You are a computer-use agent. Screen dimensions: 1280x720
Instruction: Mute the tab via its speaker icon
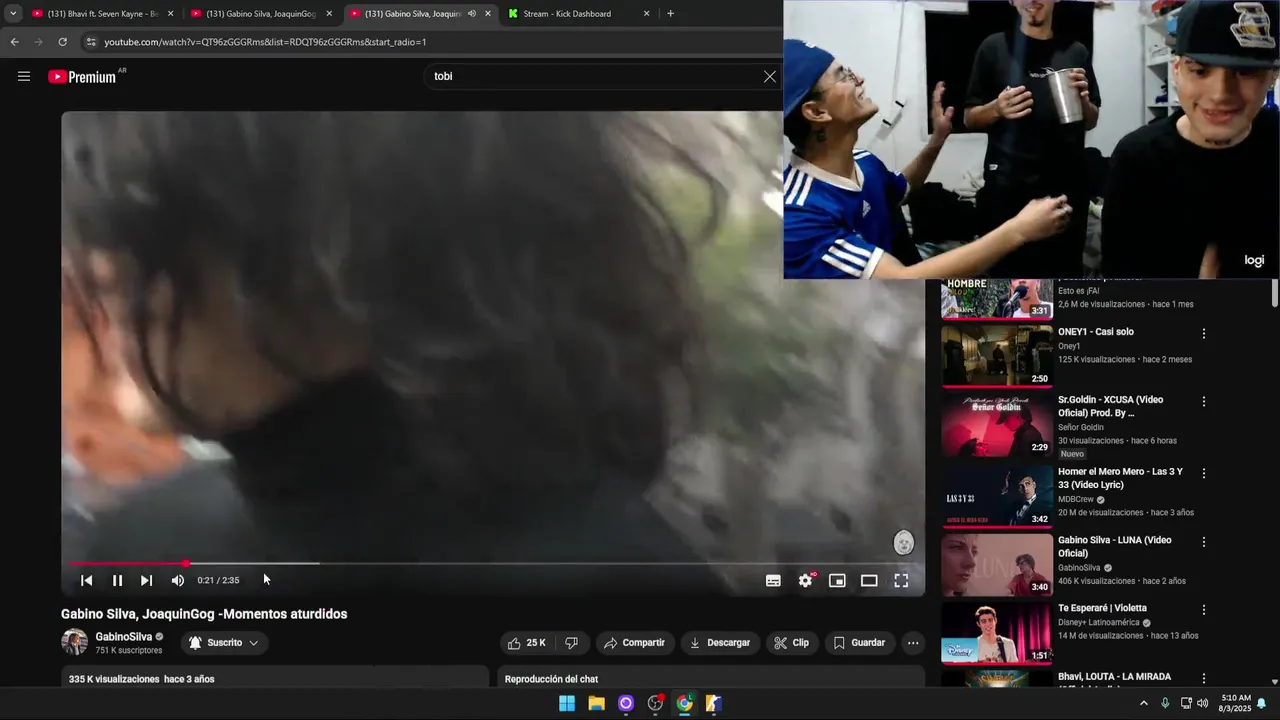[x=472, y=14]
